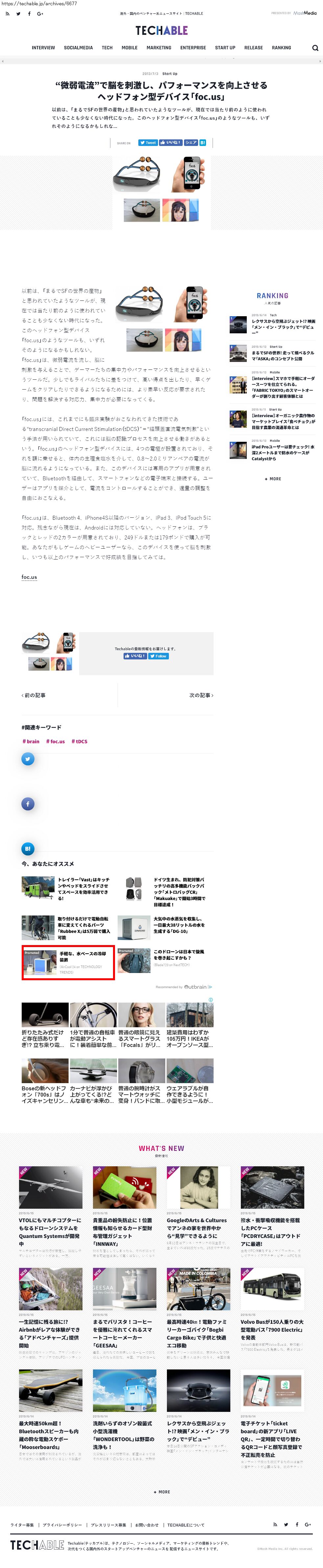Open search with the magnifier icon
The width and height of the screenshot is (323, 1568).
(x=314, y=48)
